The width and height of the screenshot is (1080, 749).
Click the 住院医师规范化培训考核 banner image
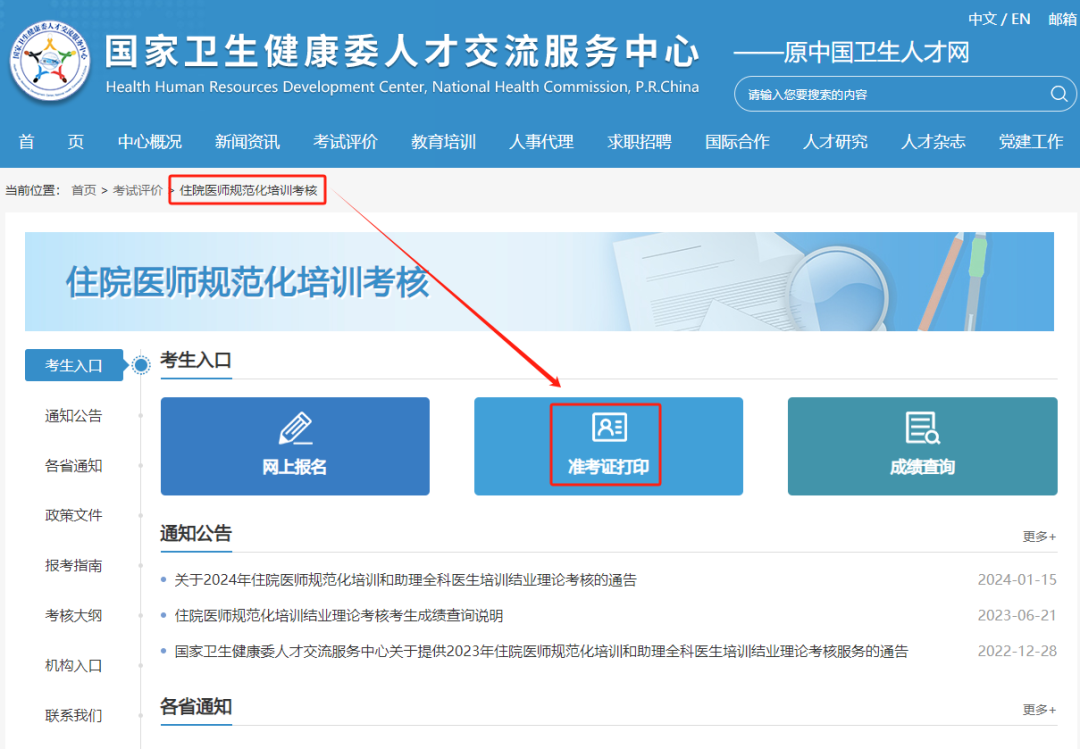click(539, 282)
